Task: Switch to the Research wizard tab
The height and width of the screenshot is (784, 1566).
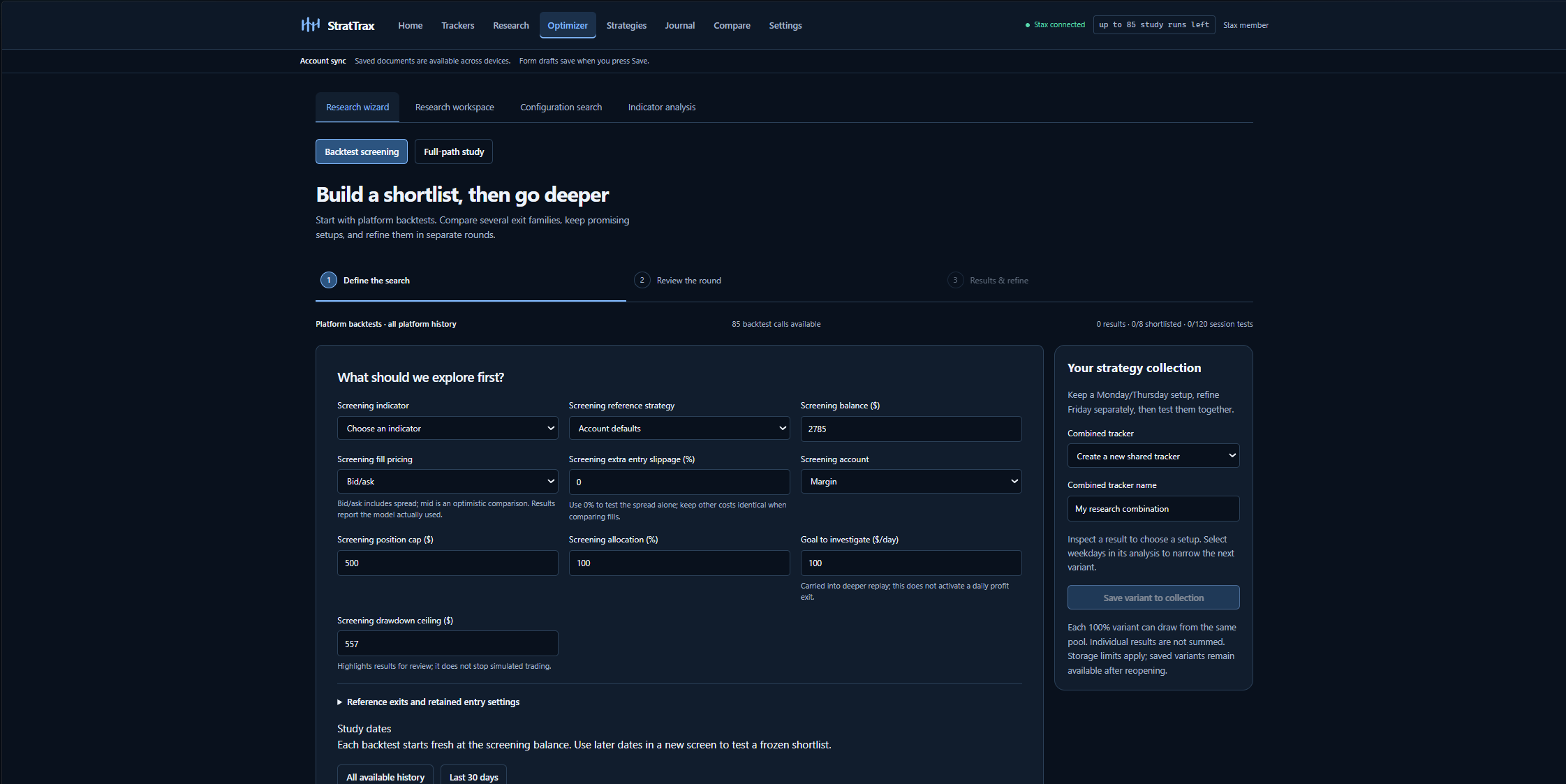Action: tap(357, 107)
